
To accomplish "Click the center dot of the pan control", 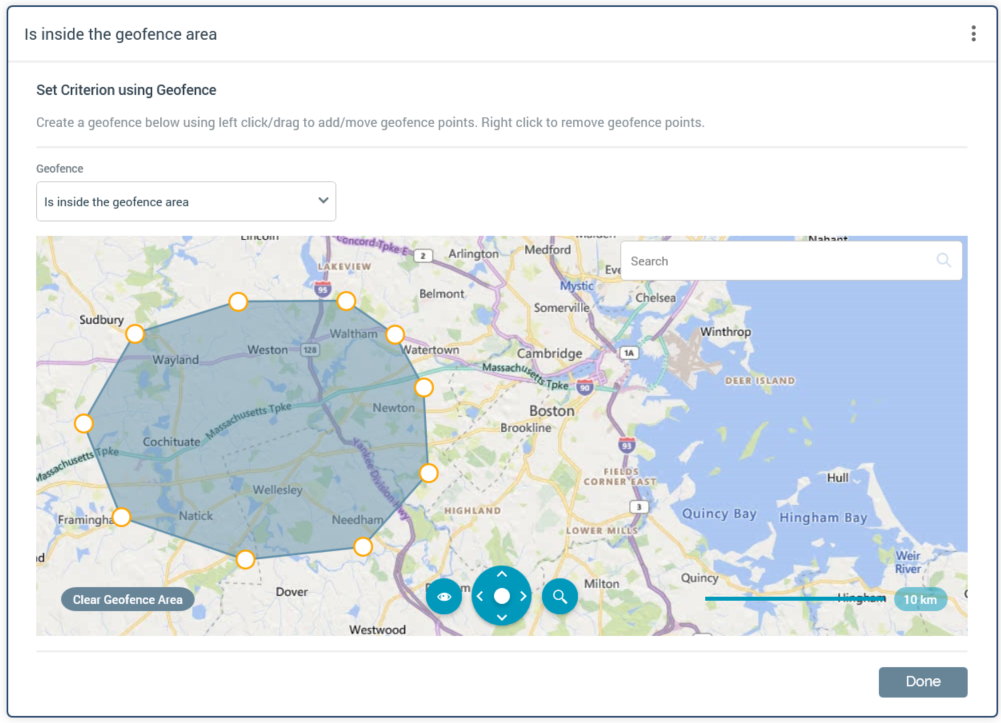I will click(x=502, y=596).
